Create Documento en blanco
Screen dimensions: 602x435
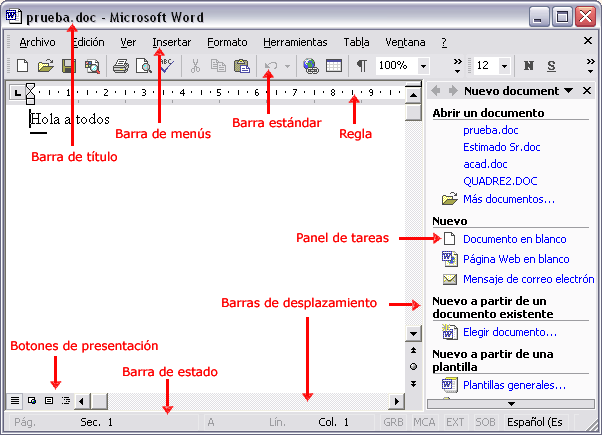point(514,239)
